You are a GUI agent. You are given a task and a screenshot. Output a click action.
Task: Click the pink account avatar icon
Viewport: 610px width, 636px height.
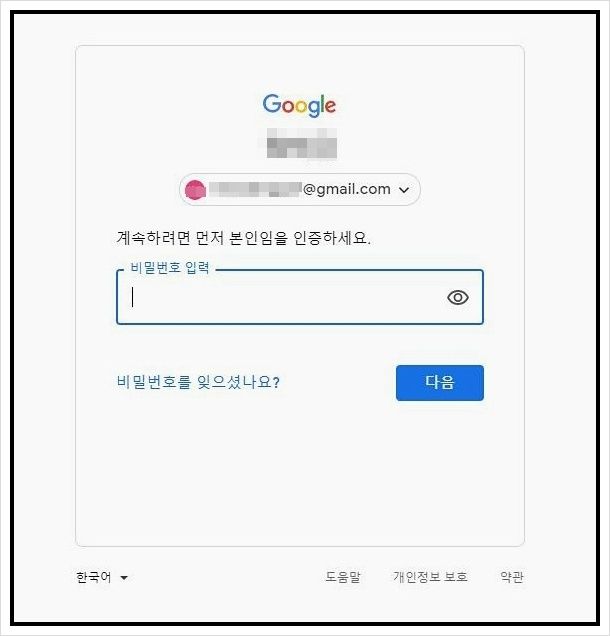pyautogui.click(x=195, y=190)
